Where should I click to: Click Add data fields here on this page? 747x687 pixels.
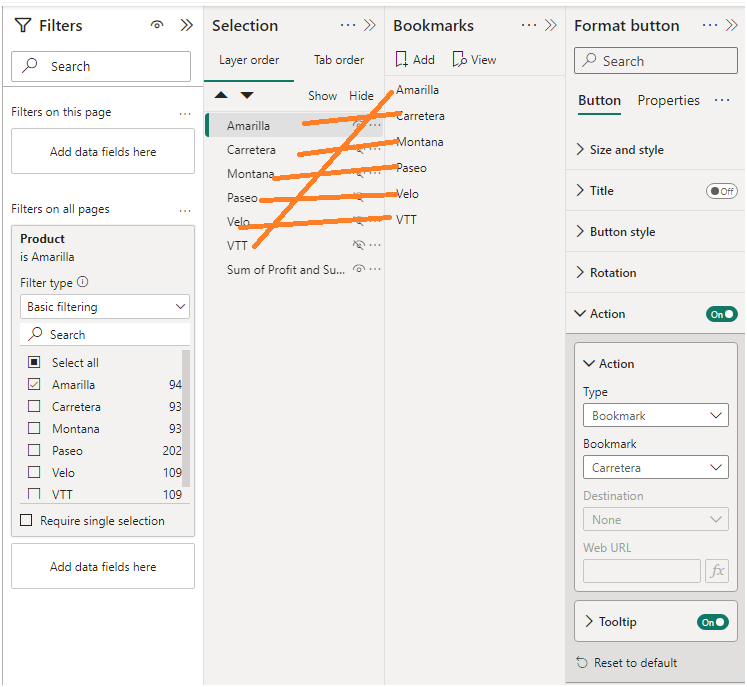pos(103,152)
